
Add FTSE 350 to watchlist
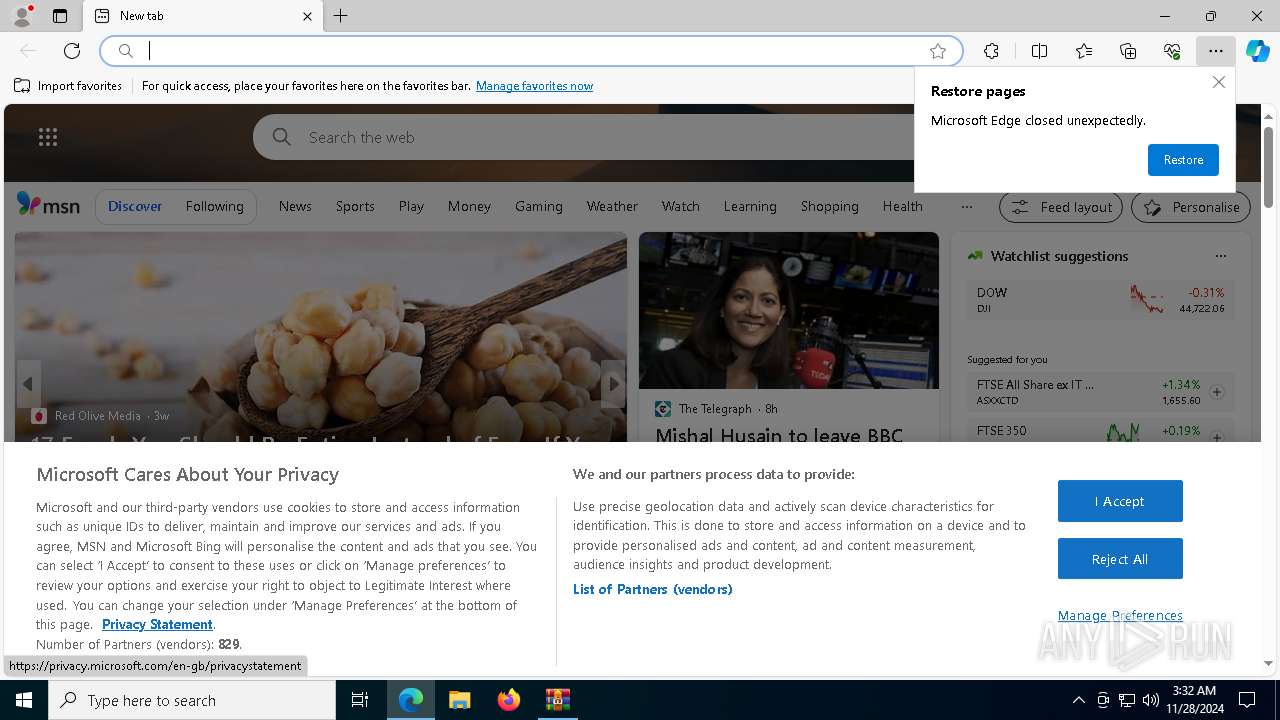coord(1217,437)
